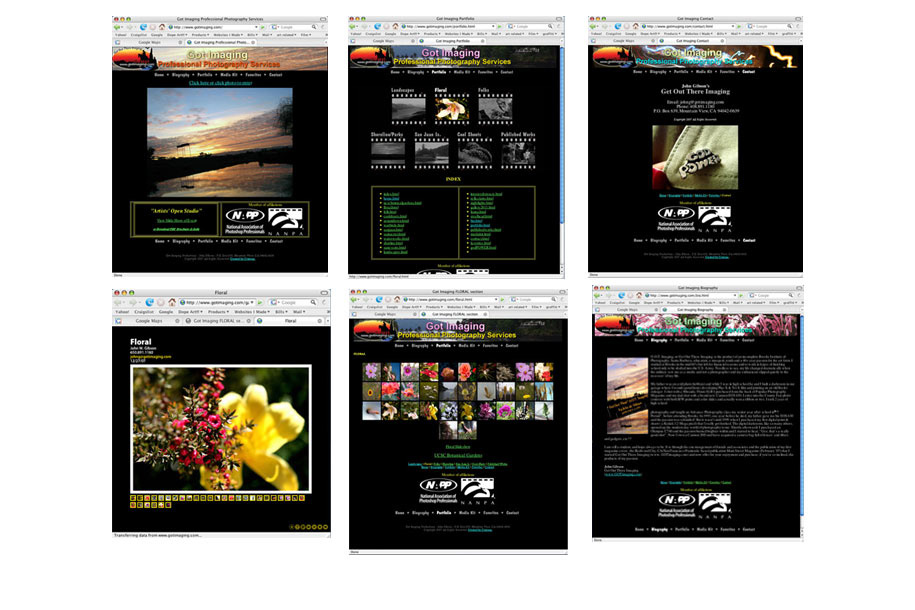Image resolution: width=915 pixels, height=610 pixels.
Task: Click the green go arrow beside the Floral window URL
Action: (x=259, y=302)
